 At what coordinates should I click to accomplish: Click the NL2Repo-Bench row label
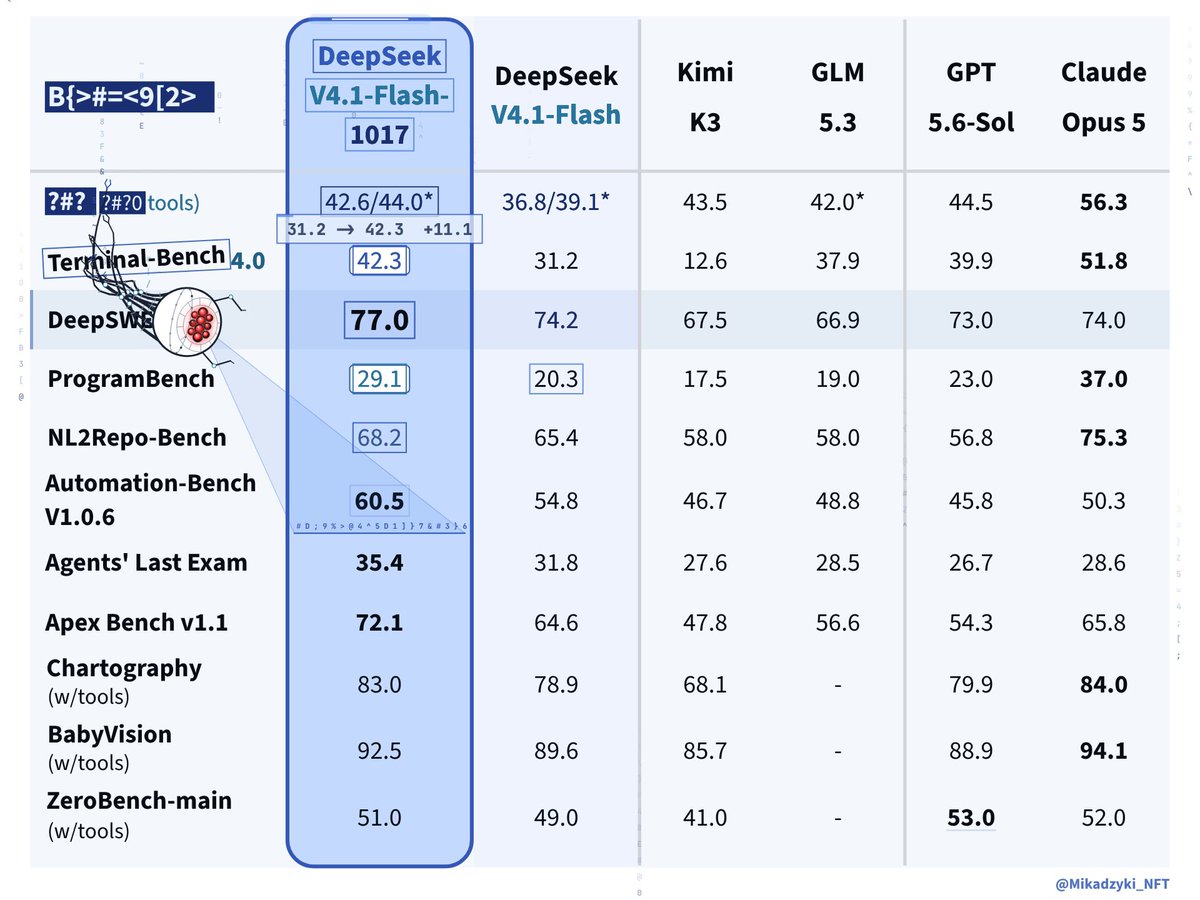tap(137, 437)
